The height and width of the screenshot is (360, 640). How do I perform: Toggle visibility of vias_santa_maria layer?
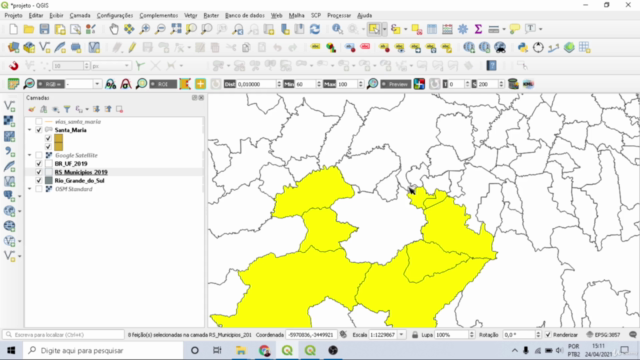point(39,122)
